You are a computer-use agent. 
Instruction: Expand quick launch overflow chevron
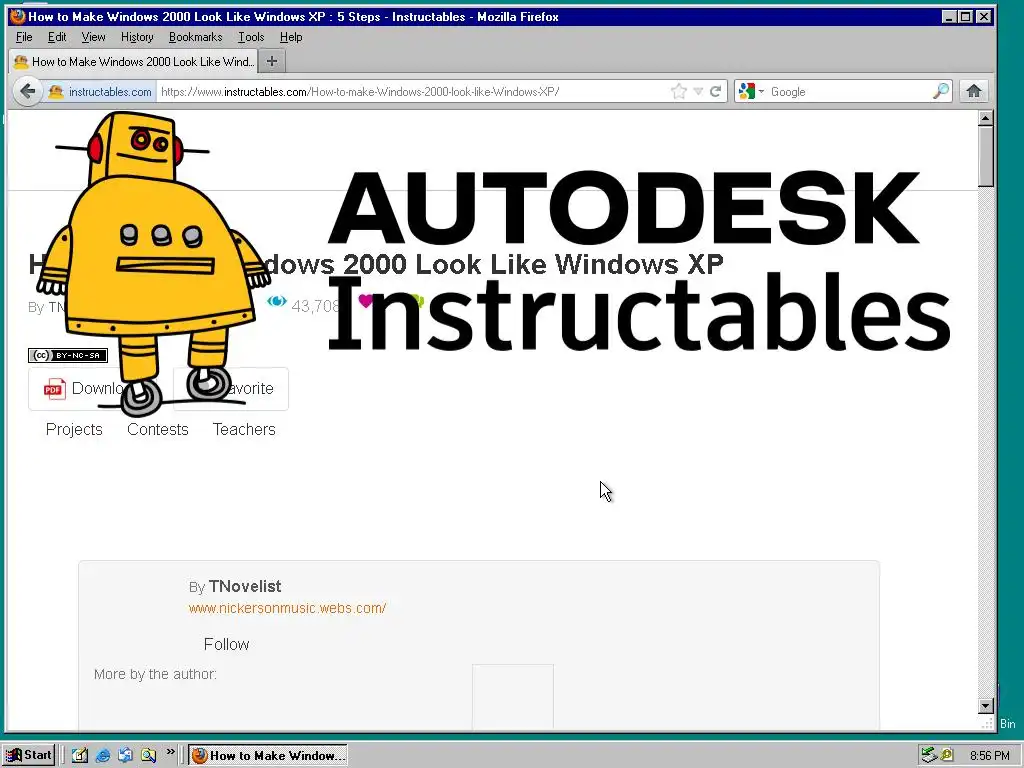pos(170,752)
